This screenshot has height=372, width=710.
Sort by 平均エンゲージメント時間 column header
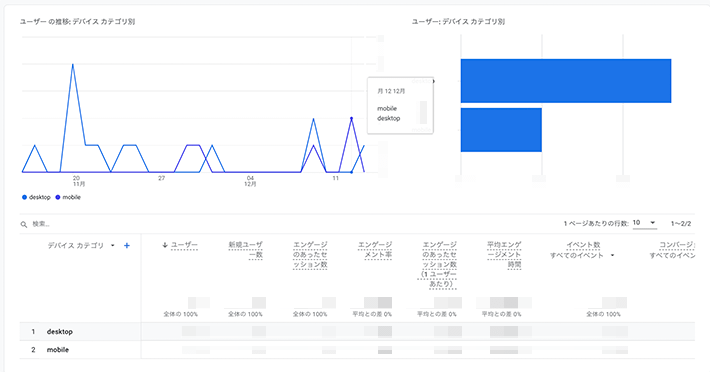click(x=504, y=255)
